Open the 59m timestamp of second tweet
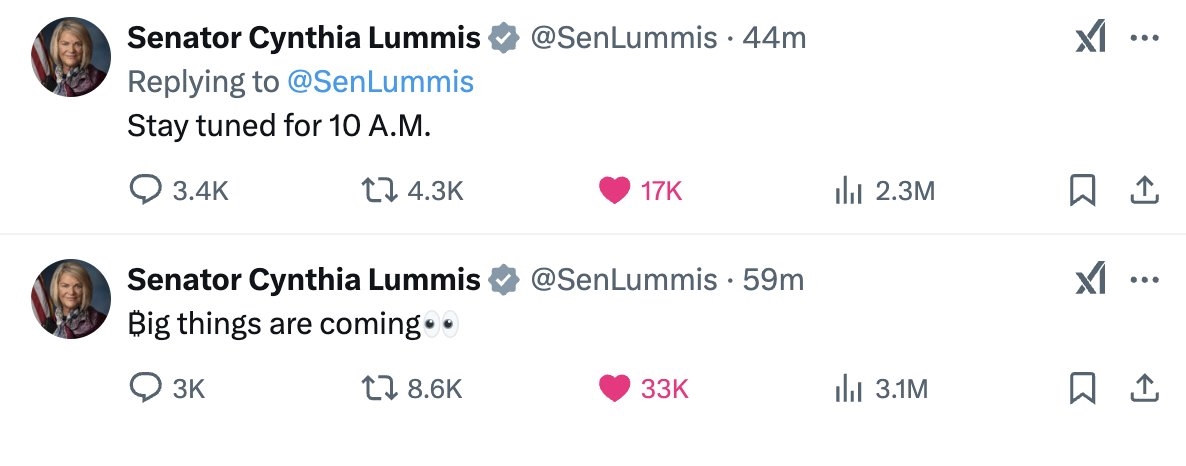This screenshot has height=466, width=1186. pyautogui.click(x=773, y=280)
